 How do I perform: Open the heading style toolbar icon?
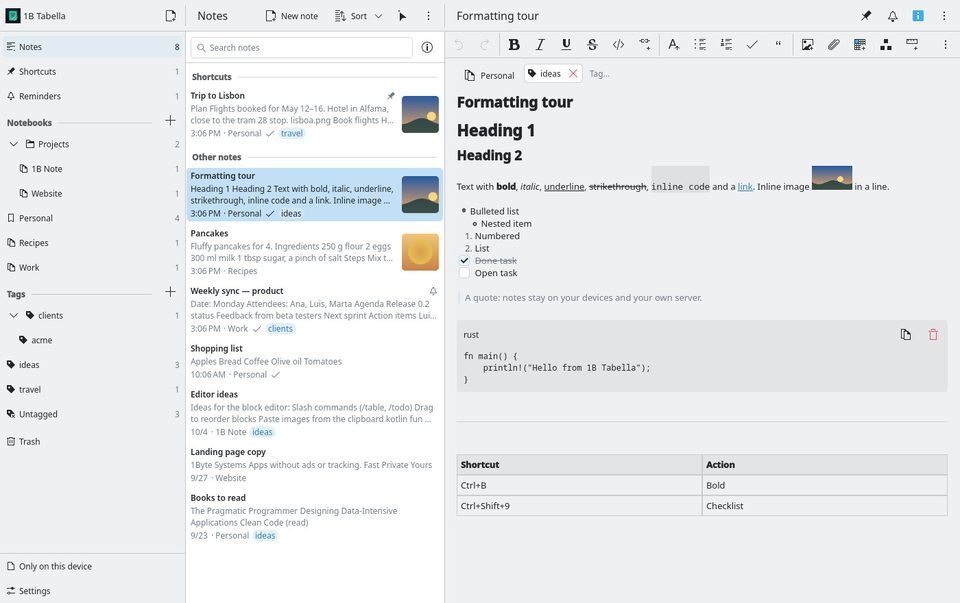pos(673,45)
